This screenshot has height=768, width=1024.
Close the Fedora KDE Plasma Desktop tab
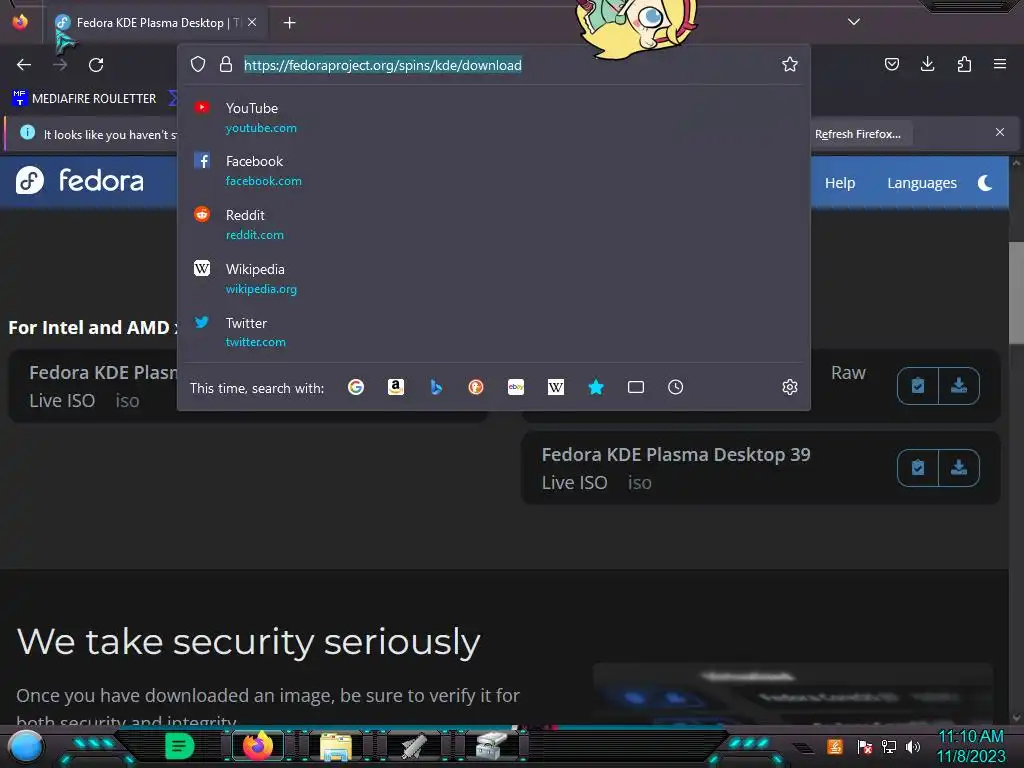[252, 22]
